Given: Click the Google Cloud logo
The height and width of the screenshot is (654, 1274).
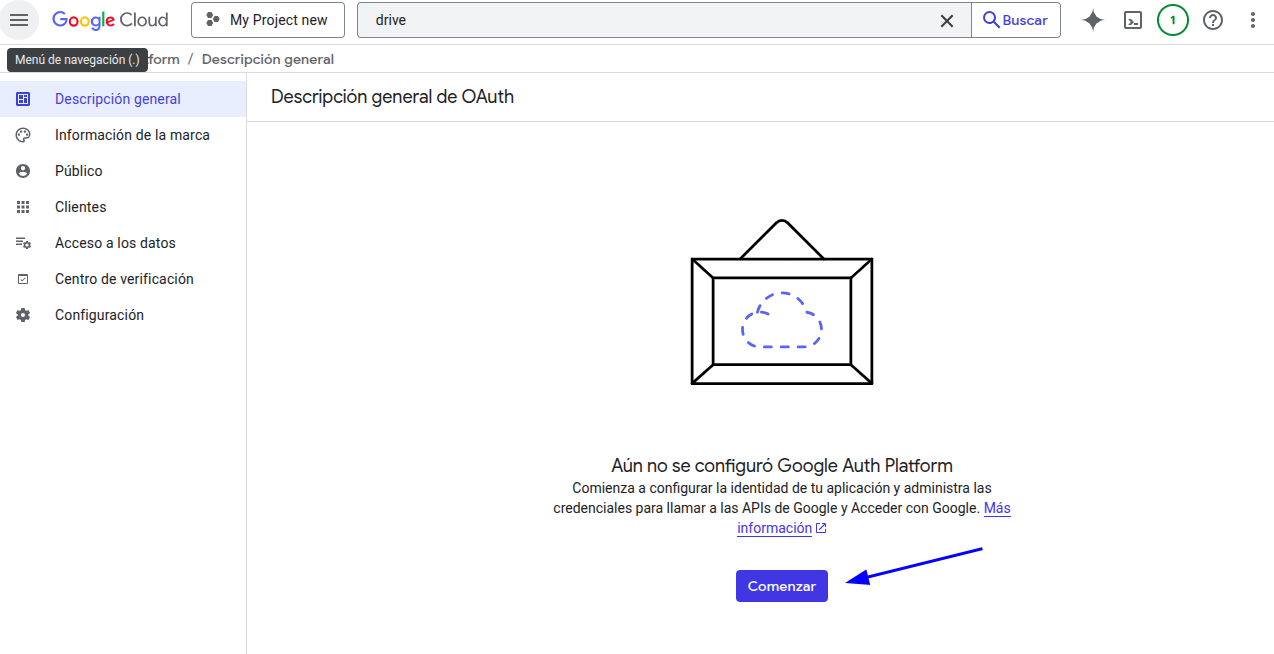Looking at the screenshot, I should (110, 20).
